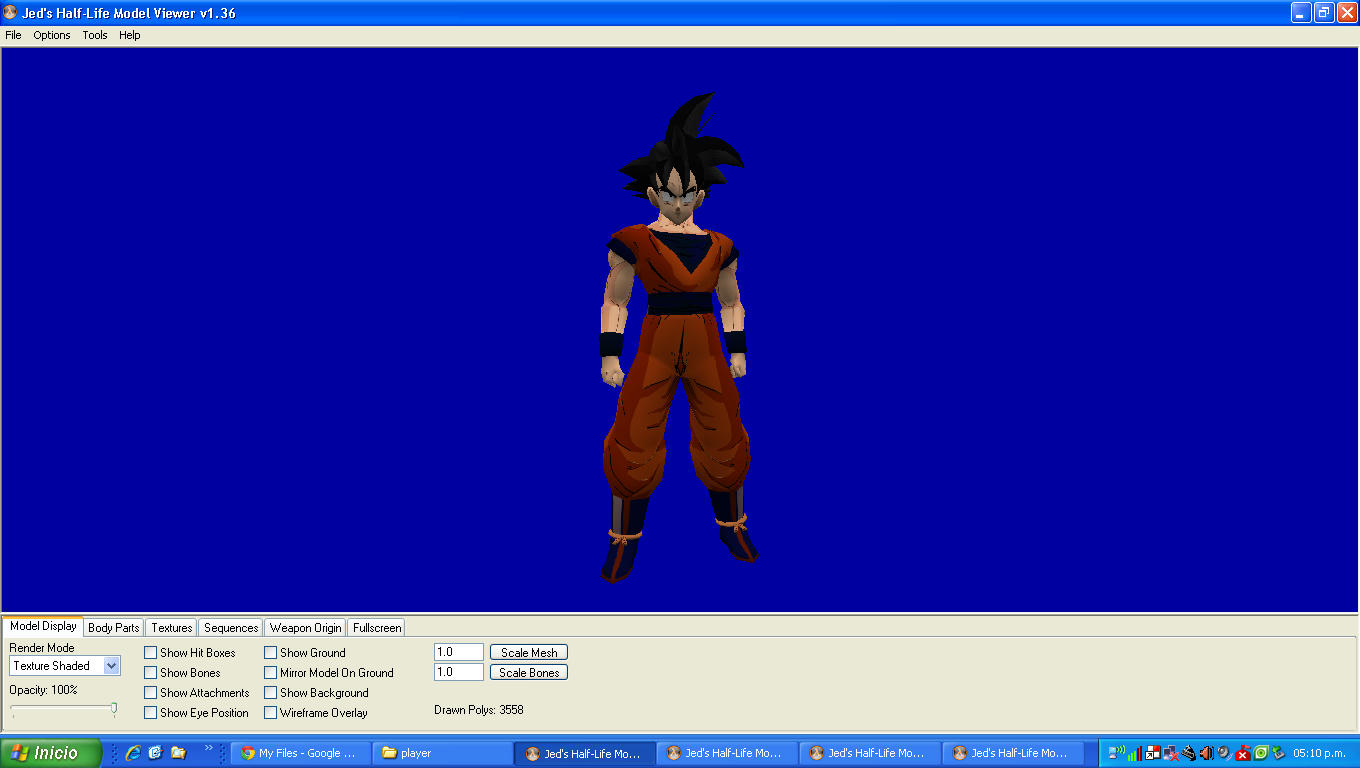Switch to My Files Google Chrome window
The width and height of the screenshot is (1360, 768).
click(300, 753)
